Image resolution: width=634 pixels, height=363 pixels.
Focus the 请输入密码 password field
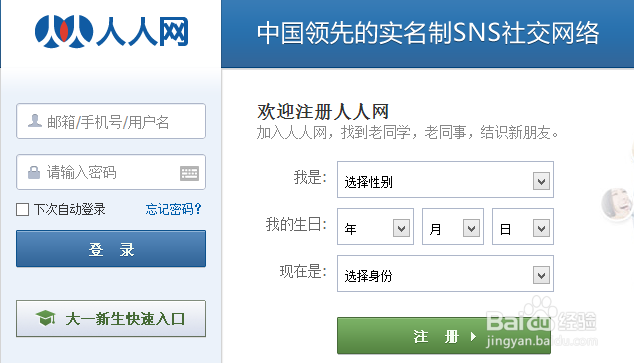click(x=111, y=172)
